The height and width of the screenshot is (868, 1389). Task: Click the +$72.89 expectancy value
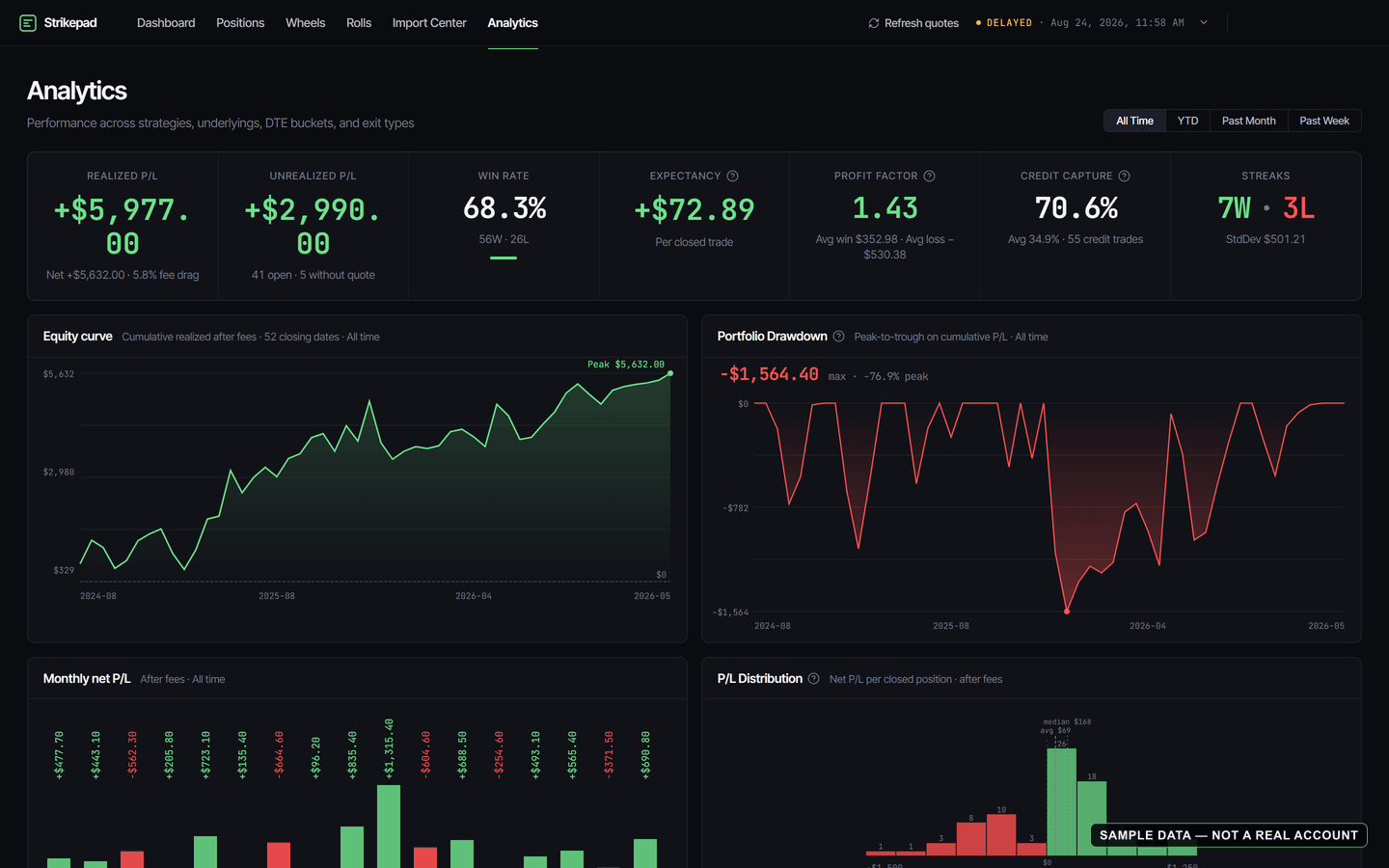tap(694, 209)
